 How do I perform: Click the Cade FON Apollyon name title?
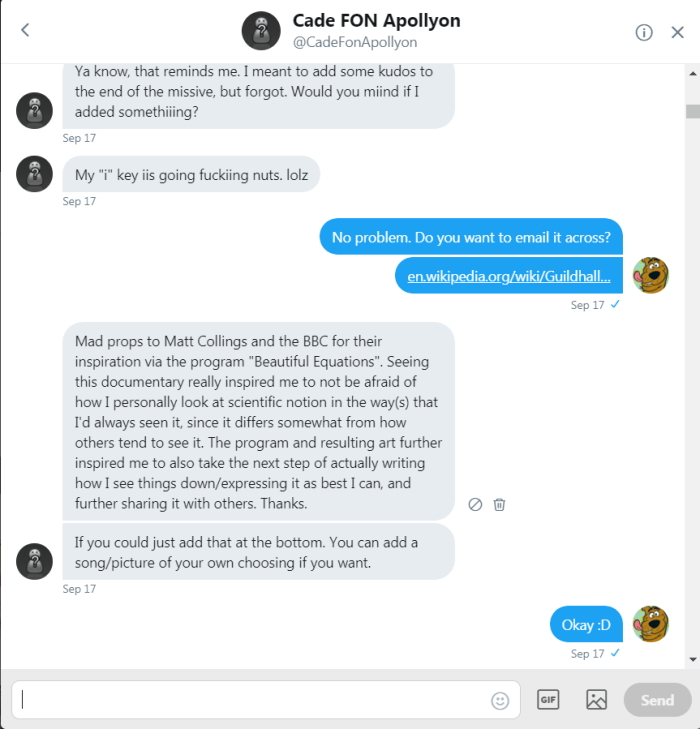(376, 20)
